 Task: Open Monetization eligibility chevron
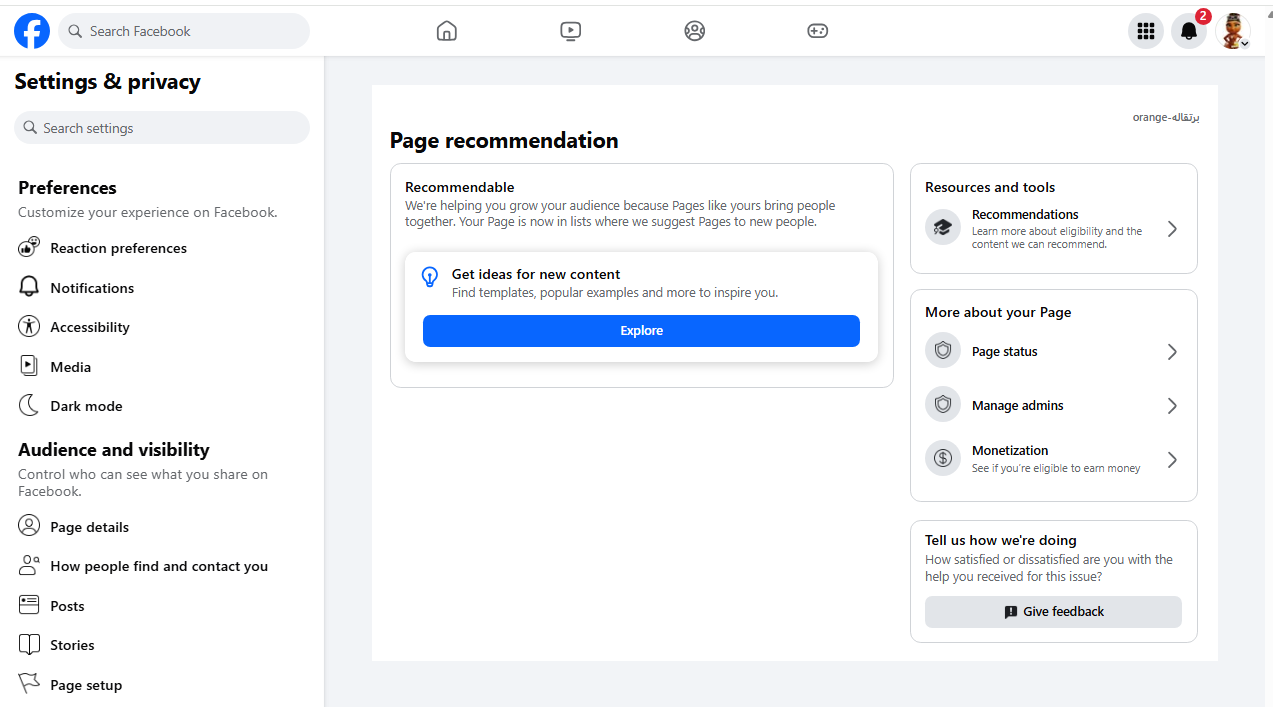pos(1172,460)
